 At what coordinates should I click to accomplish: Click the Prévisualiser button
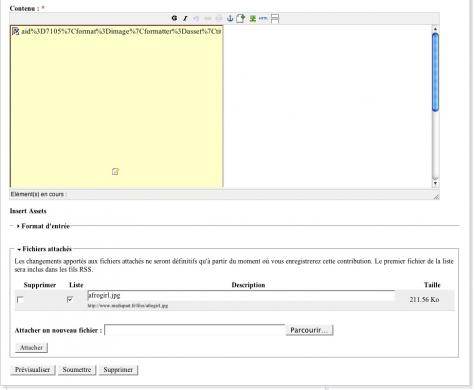pyautogui.click(x=33, y=370)
